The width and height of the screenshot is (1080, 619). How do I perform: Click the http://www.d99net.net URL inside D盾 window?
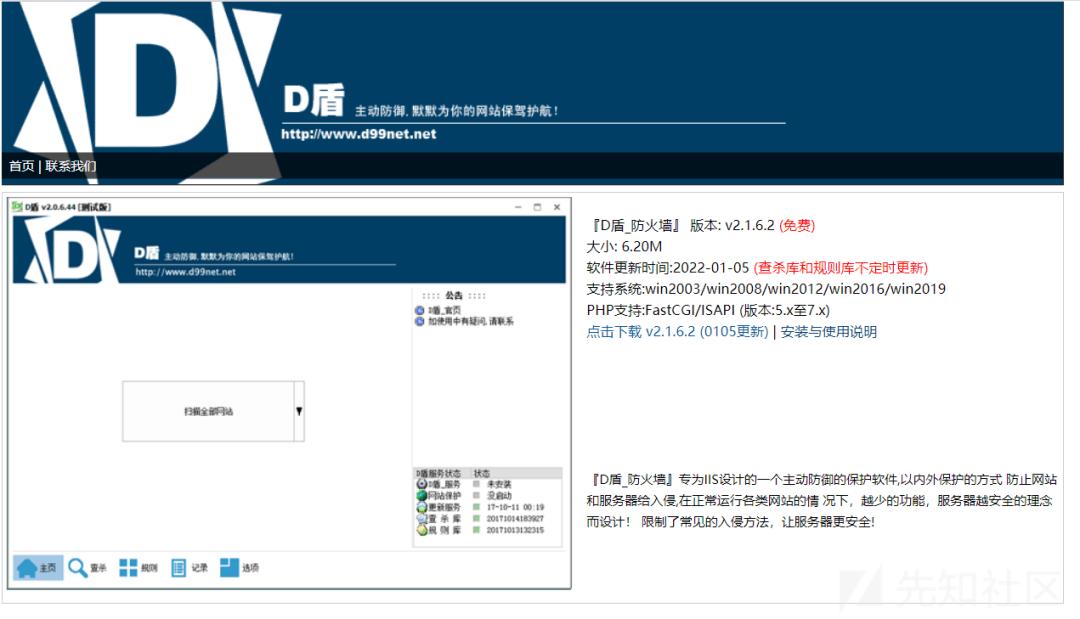coord(185,272)
